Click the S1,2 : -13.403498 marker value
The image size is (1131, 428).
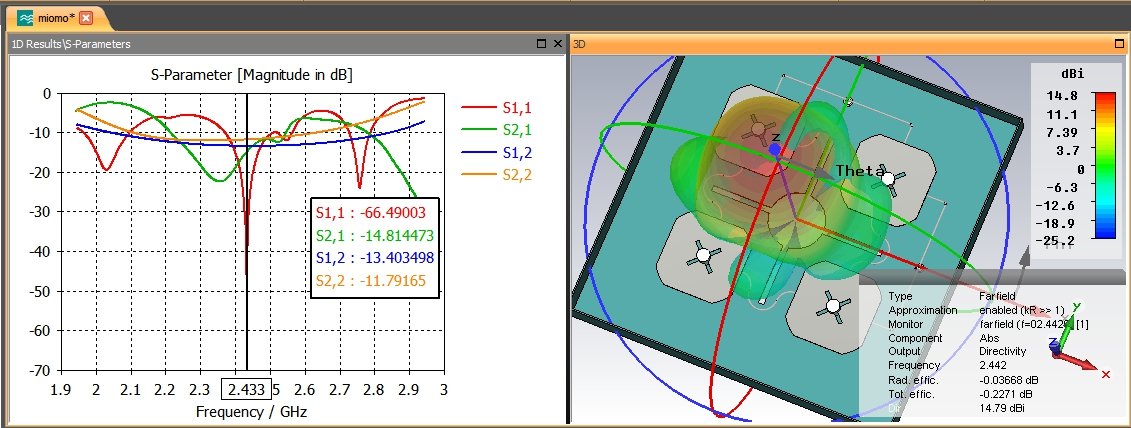point(374,258)
